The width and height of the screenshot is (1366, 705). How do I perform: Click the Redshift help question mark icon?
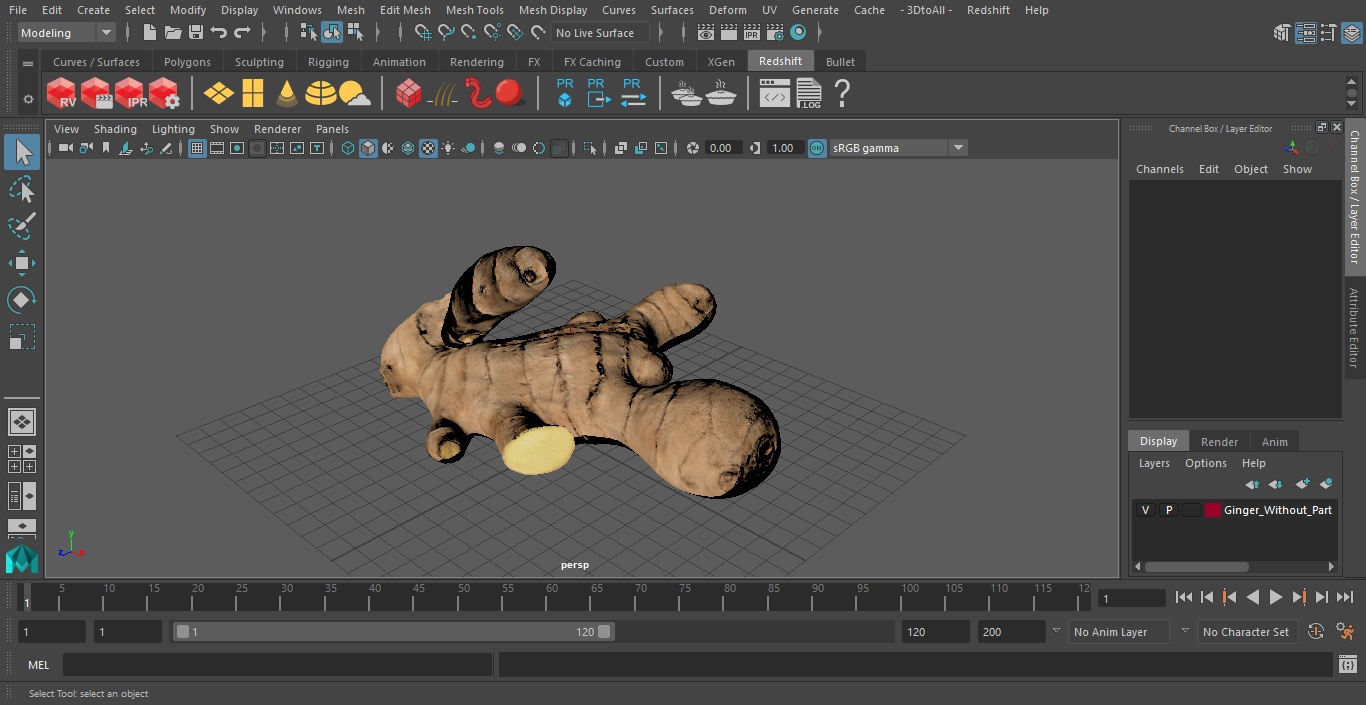coord(842,94)
